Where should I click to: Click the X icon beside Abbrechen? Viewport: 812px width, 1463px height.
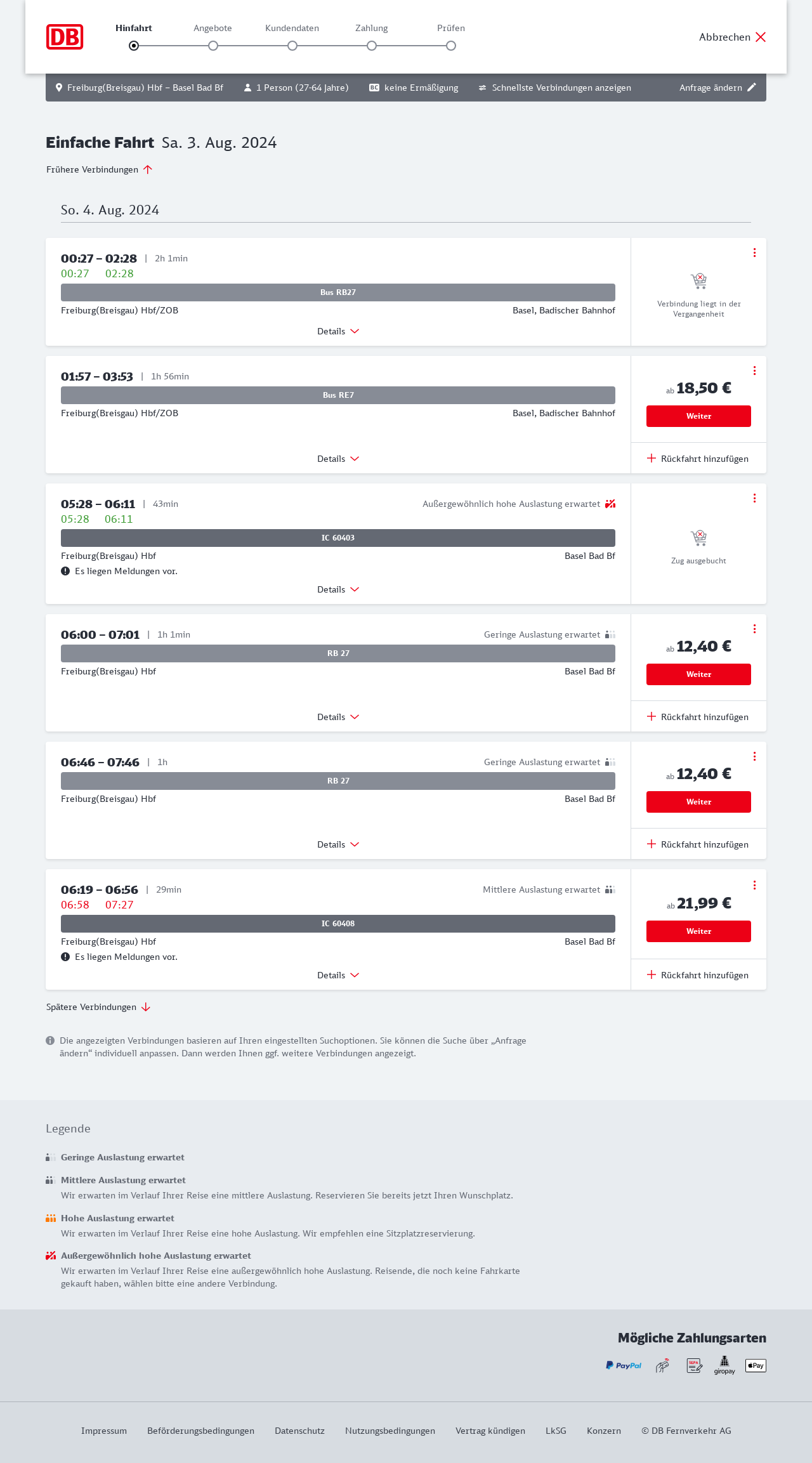click(x=761, y=37)
